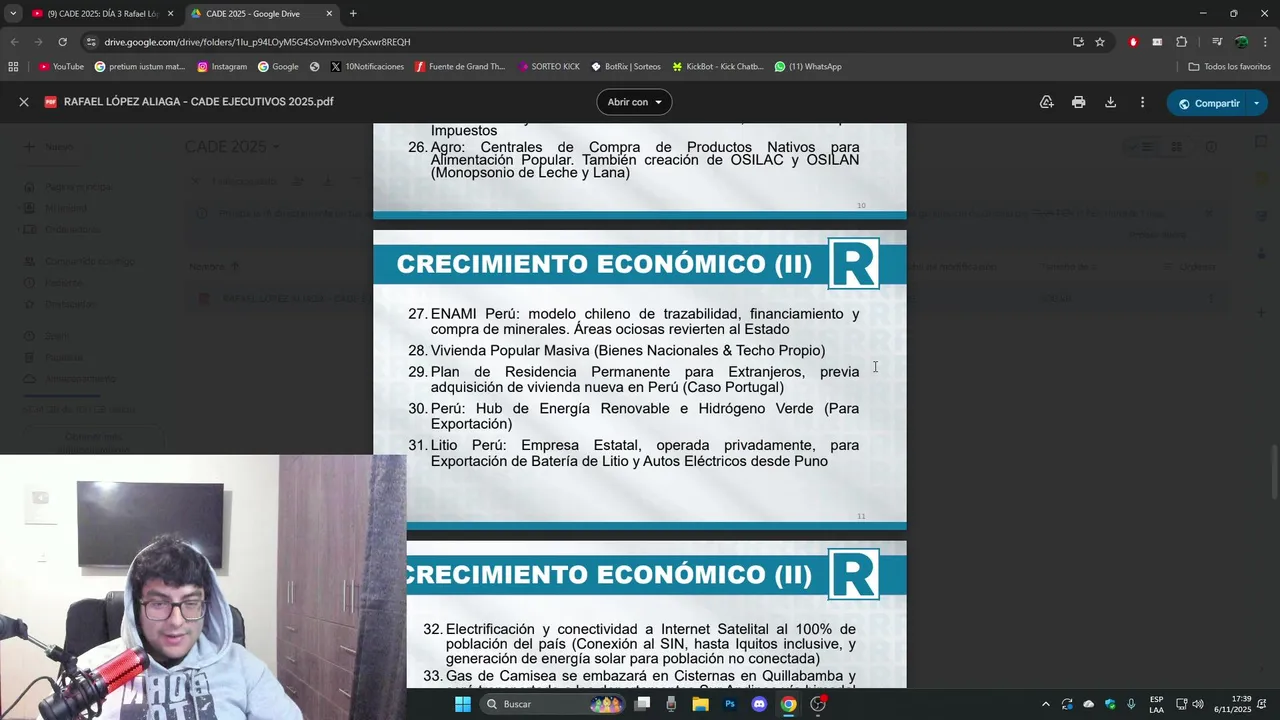The height and width of the screenshot is (720, 1280).
Task: Show hidden system tray icons
Action: [x=1046, y=704]
